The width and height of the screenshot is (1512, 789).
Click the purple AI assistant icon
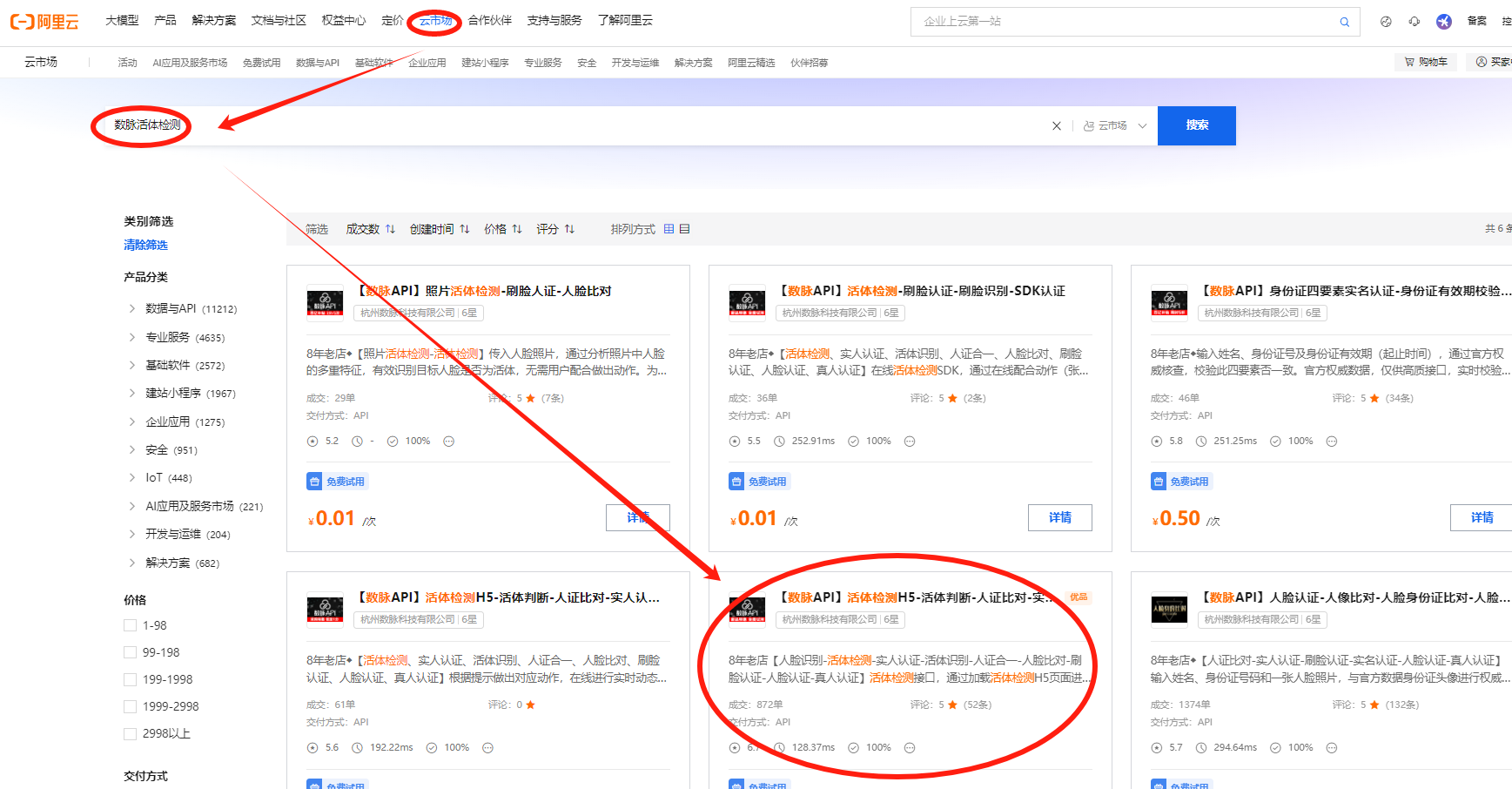pyautogui.click(x=1443, y=22)
